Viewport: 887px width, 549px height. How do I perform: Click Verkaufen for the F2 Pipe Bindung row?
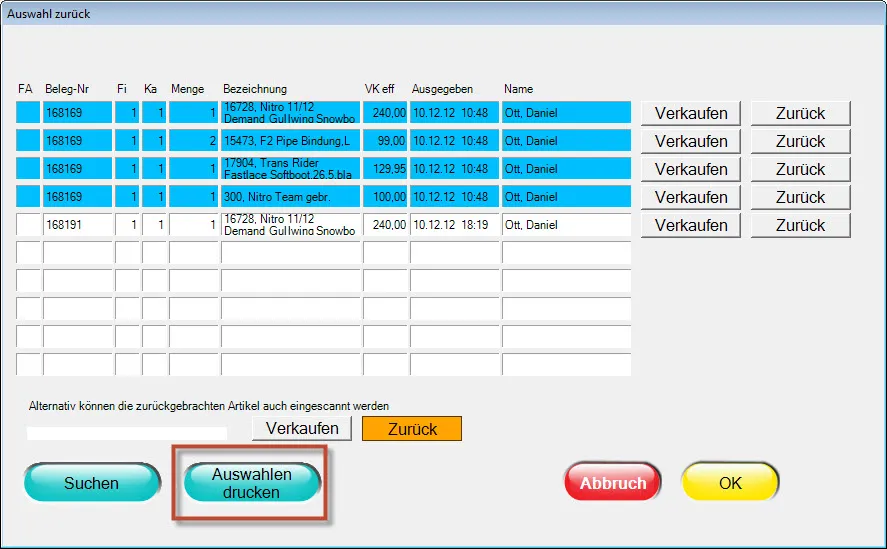tap(691, 141)
